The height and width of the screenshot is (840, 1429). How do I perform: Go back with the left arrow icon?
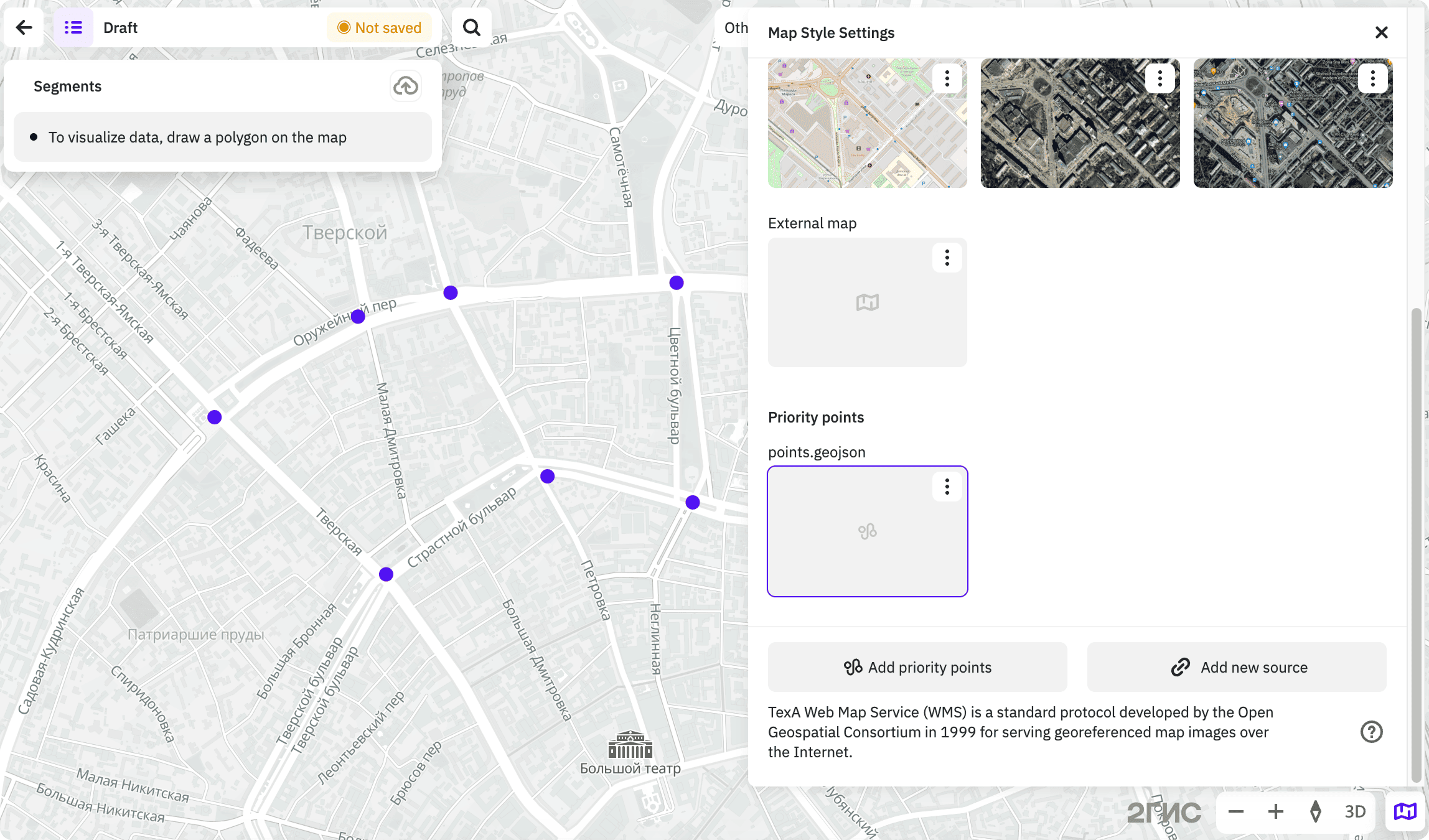(x=24, y=27)
